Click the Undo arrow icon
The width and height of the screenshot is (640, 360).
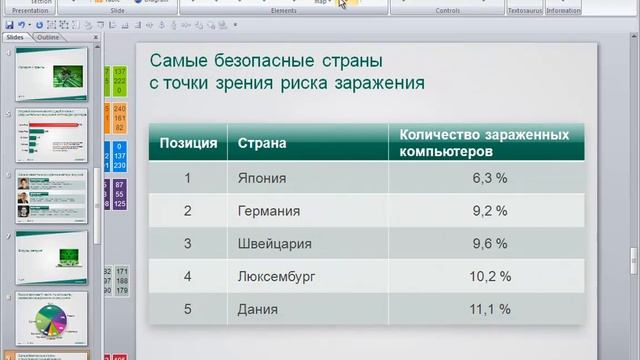22,25
